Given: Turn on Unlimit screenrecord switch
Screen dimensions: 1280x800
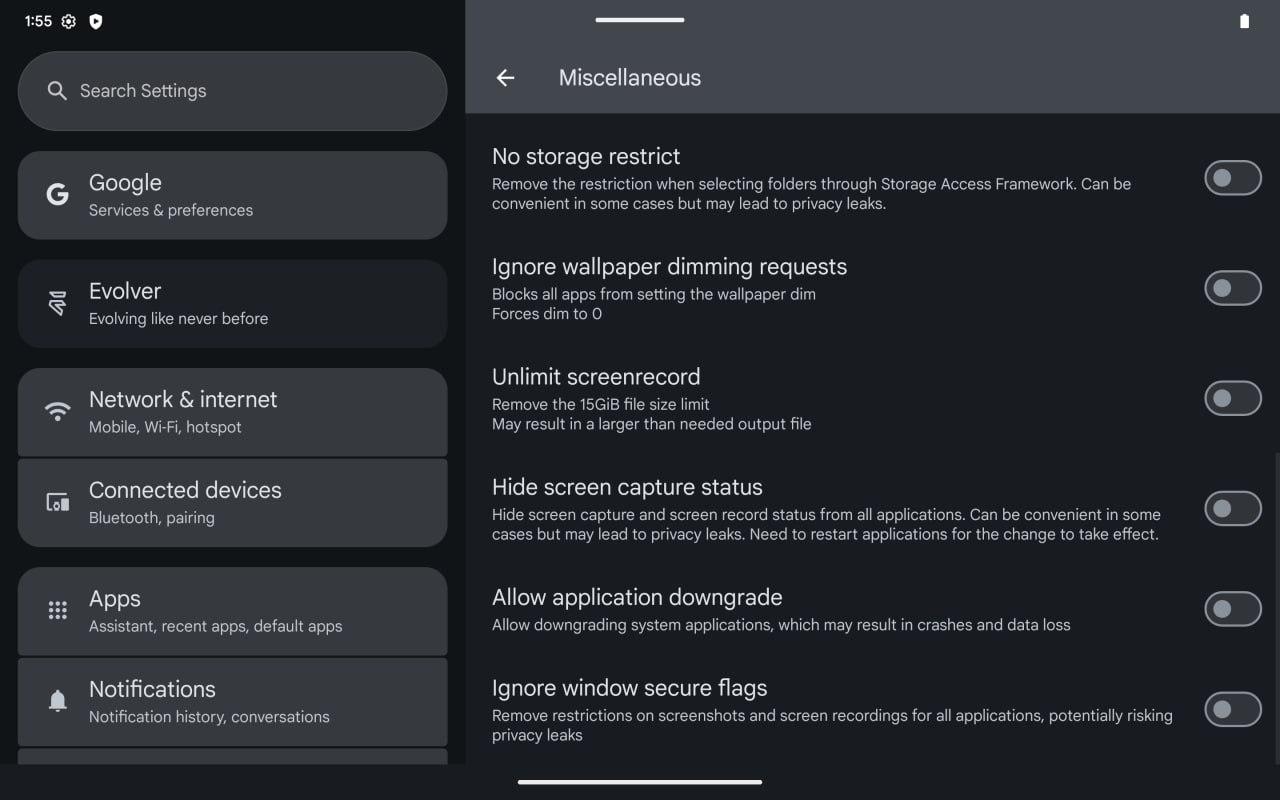Looking at the screenshot, I should pyautogui.click(x=1233, y=398).
